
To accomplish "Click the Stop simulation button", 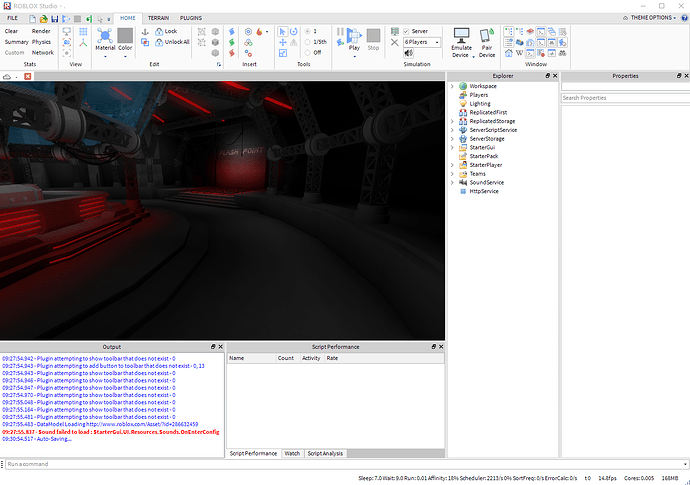I will coord(373,39).
